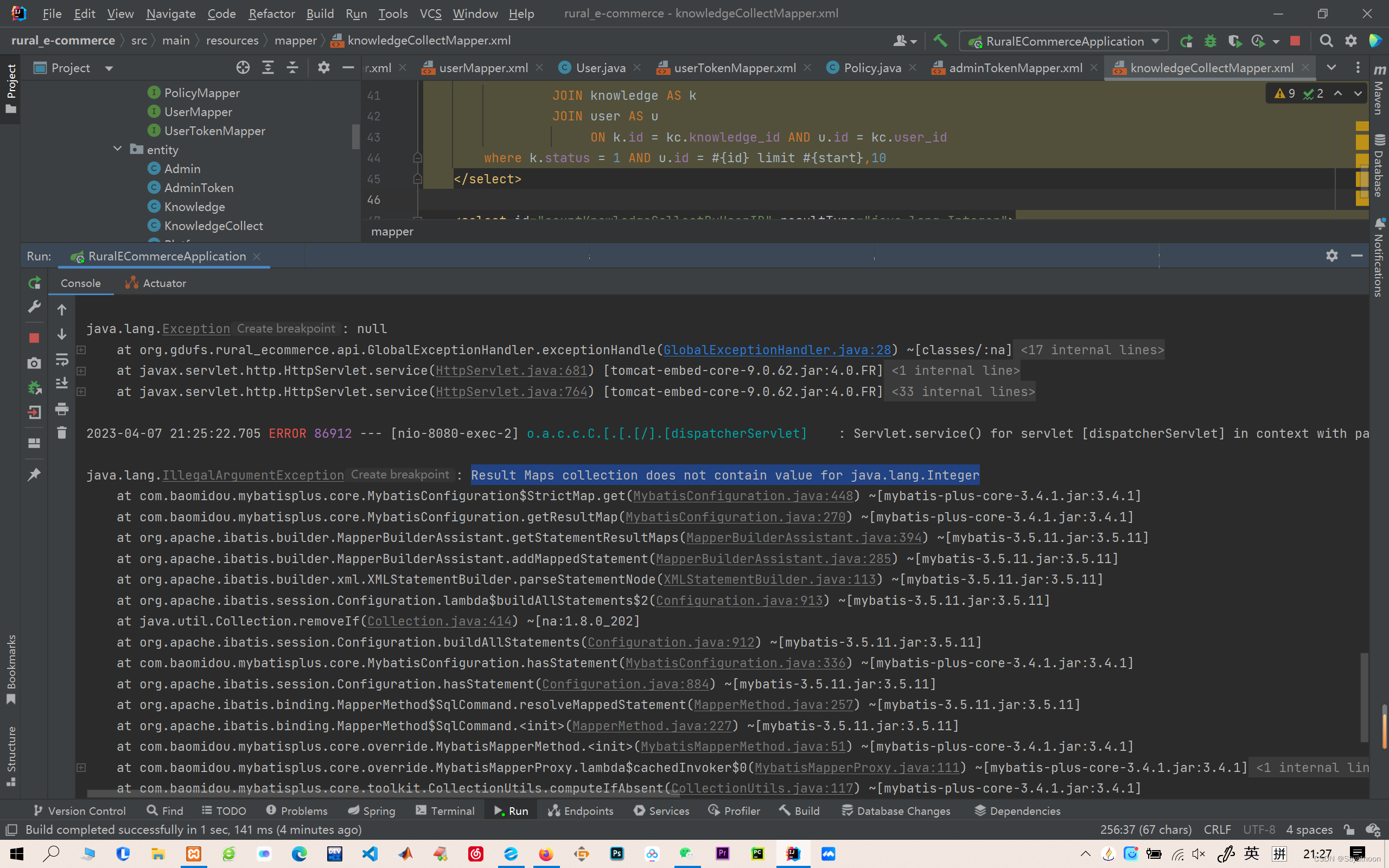This screenshot has width=1389, height=868.
Task: Open the Problems tool window
Action: pos(297,810)
